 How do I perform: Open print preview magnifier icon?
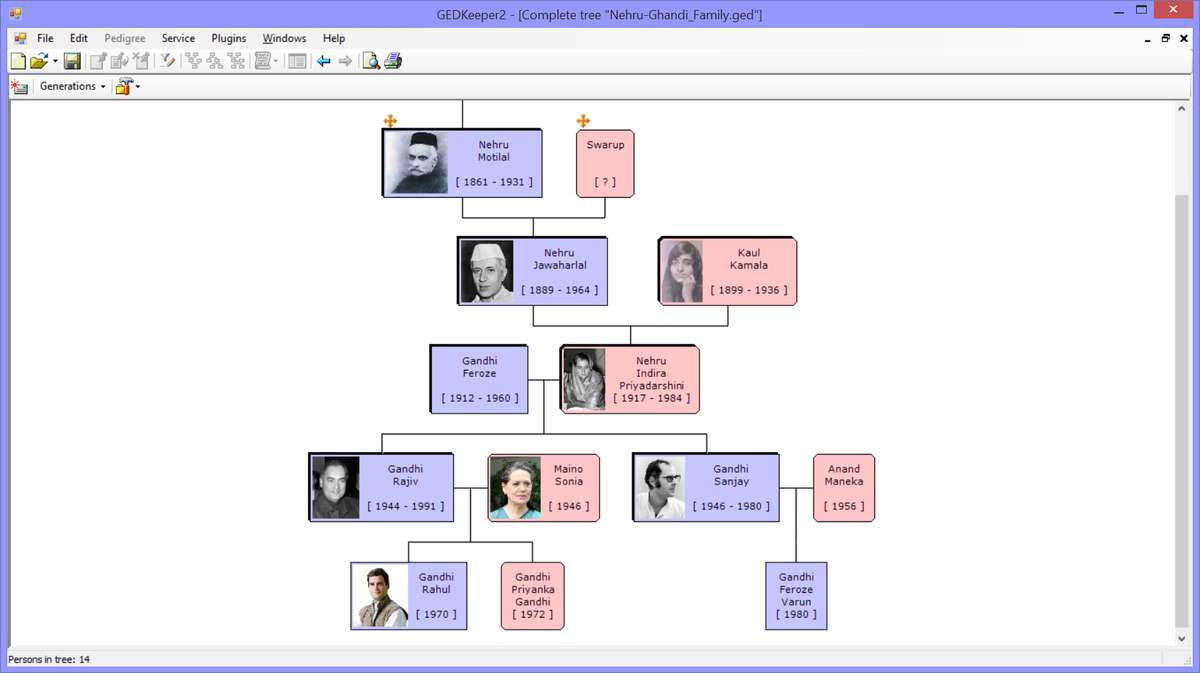point(371,62)
